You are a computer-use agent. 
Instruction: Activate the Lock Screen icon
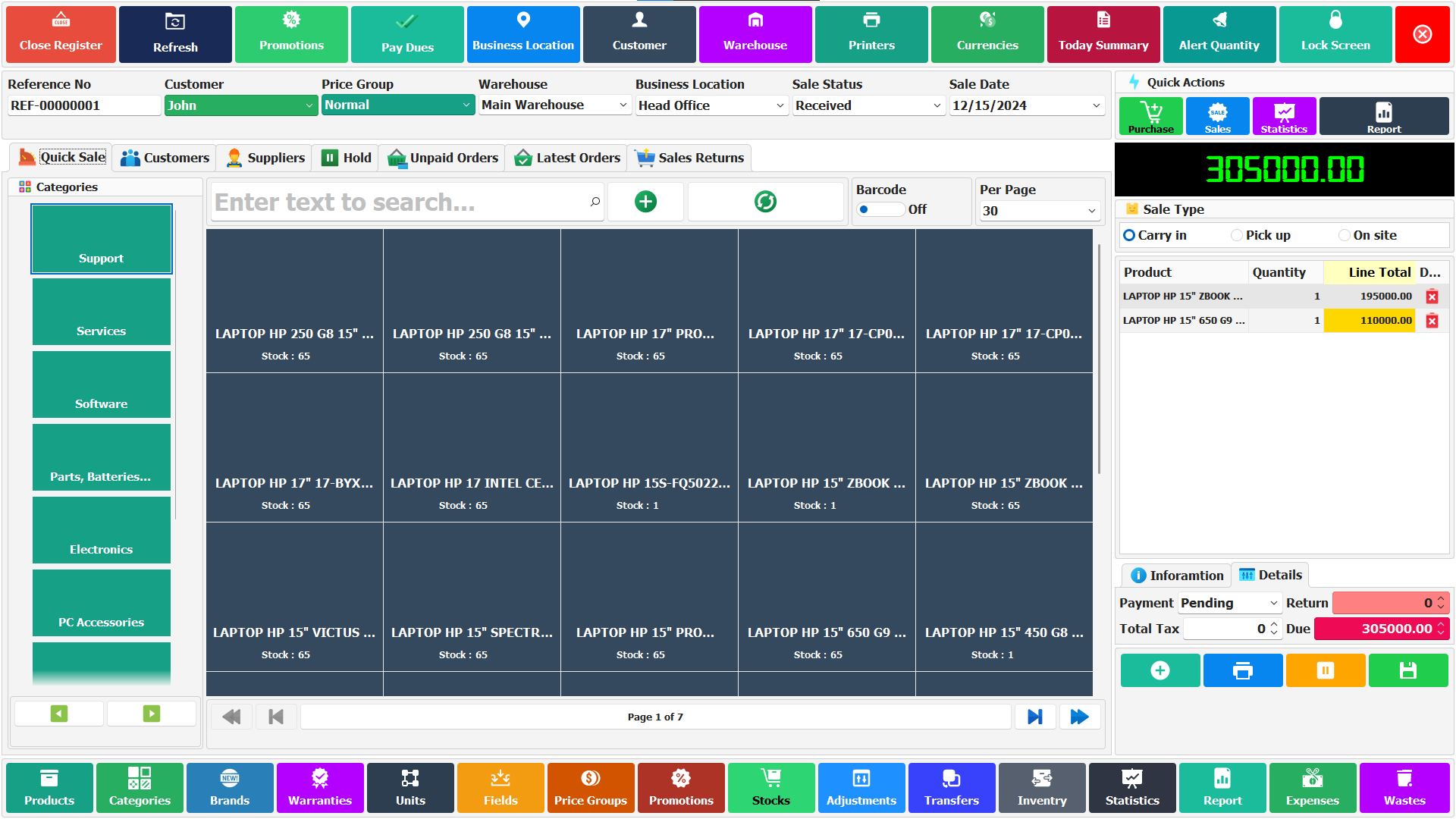(x=1335, y=34)
